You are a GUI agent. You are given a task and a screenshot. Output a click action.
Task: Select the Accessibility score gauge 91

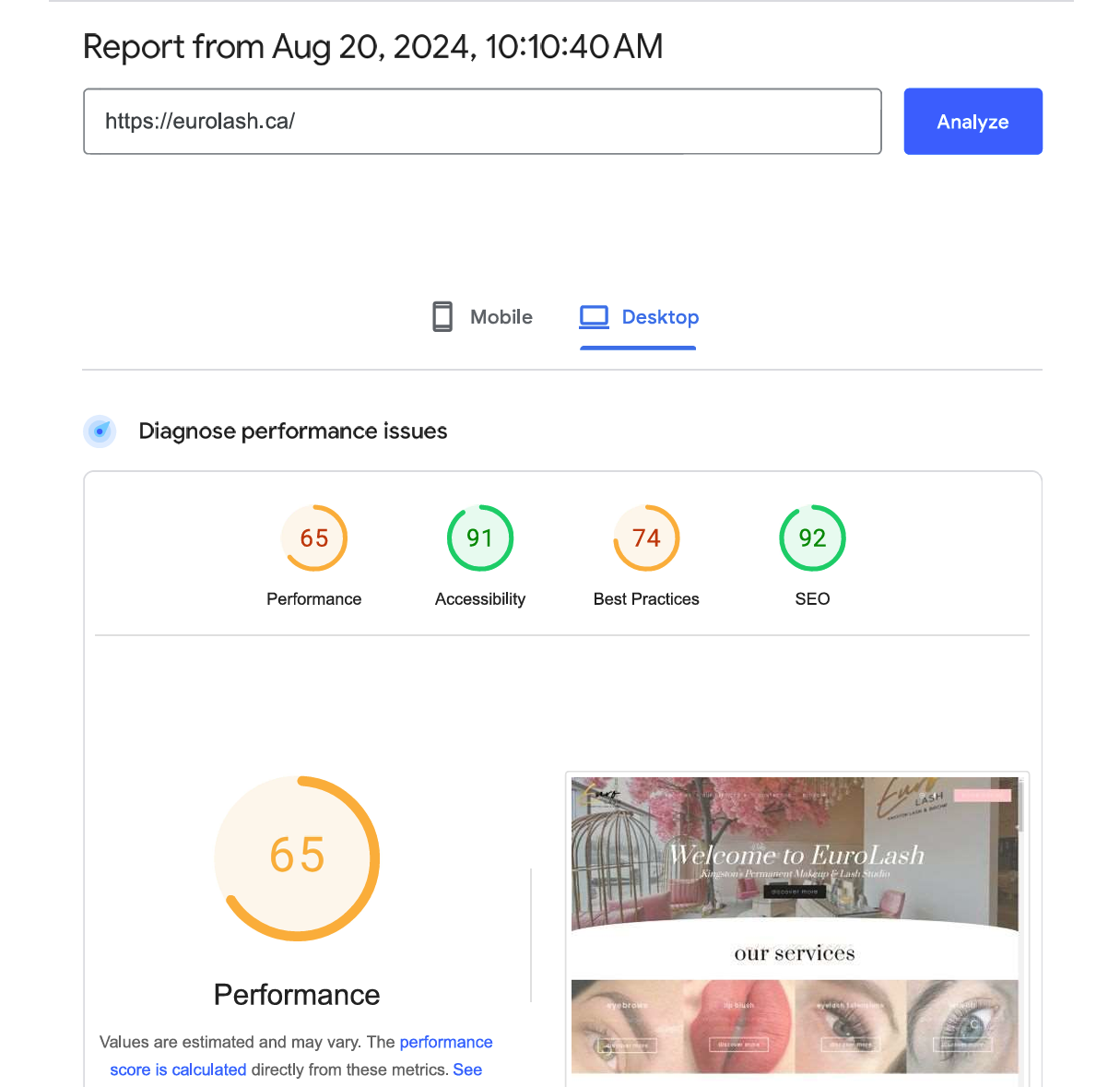pyautogui.click(x=480, y=538)
